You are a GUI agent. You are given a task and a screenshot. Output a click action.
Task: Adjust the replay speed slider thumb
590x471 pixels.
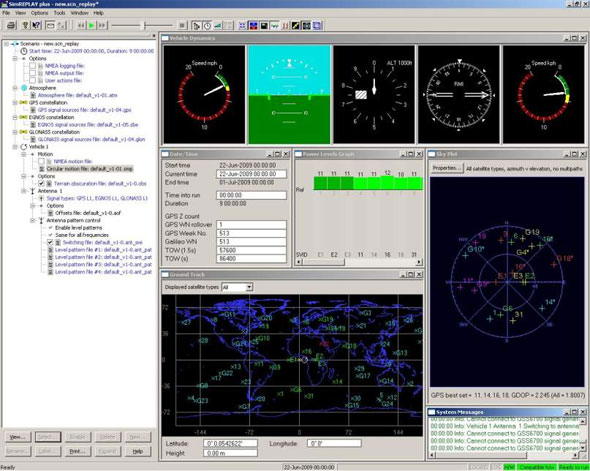click(x=143, y=26)
